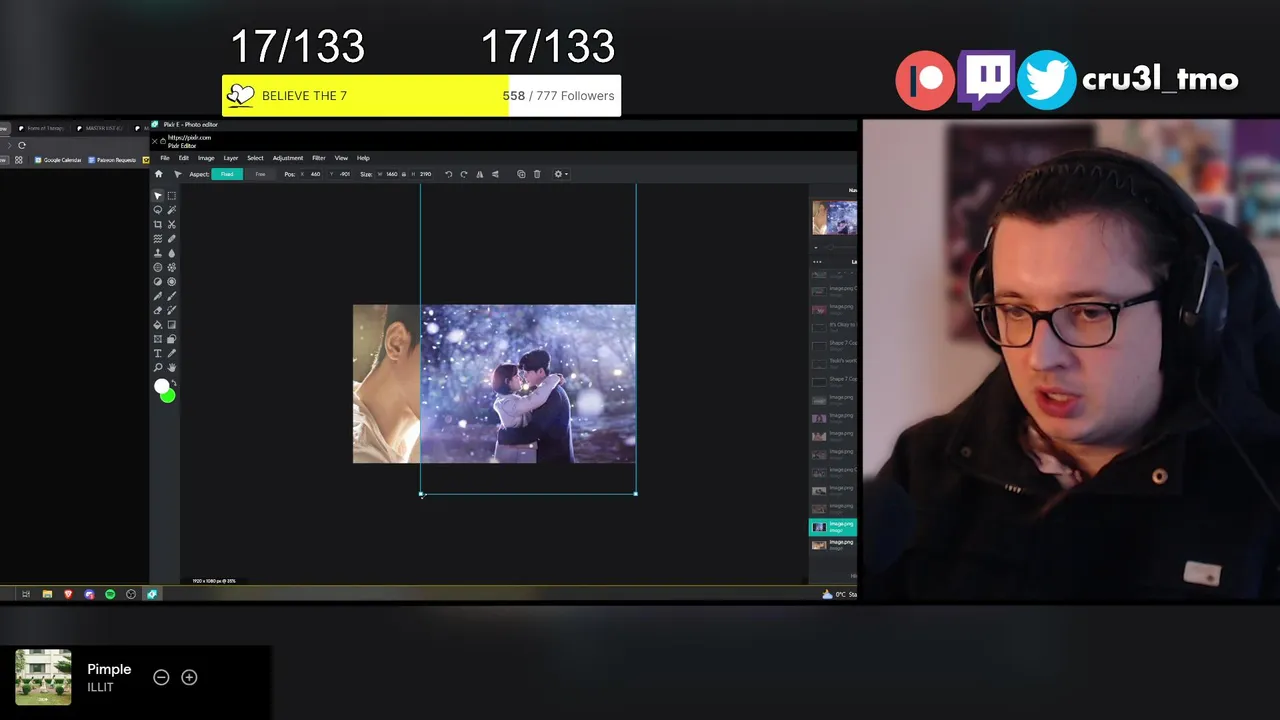Select the Hand pan tool
Screen dimensions: 1280x720
[x=172, y=368]
